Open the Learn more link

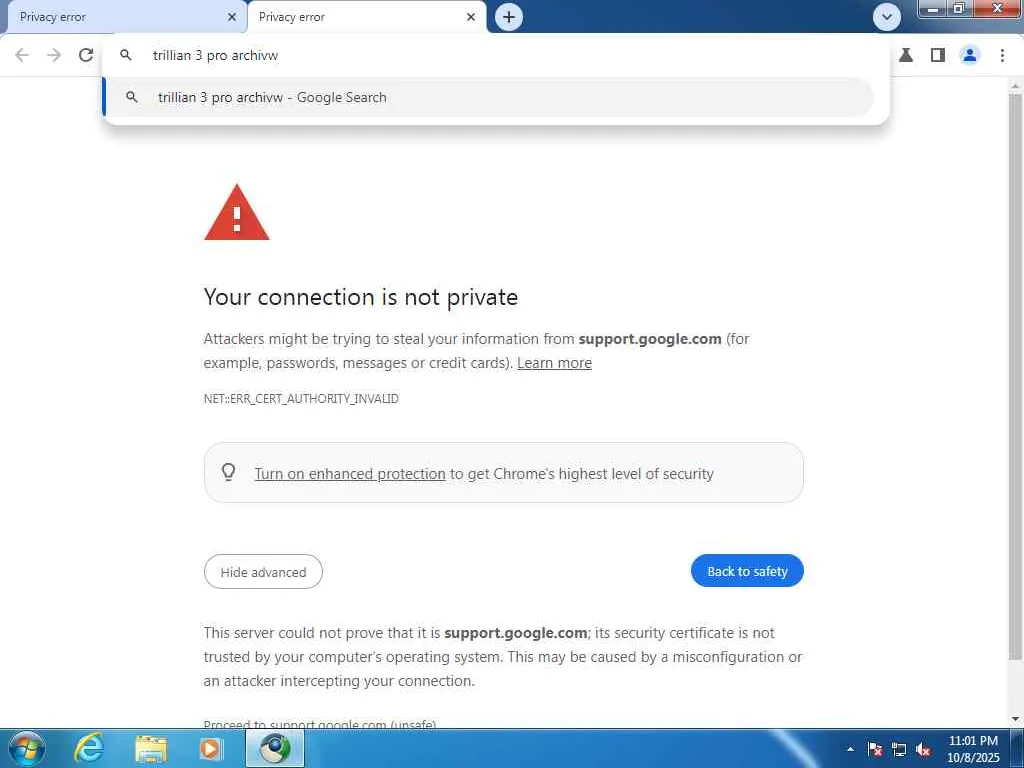tap(554, 363)
